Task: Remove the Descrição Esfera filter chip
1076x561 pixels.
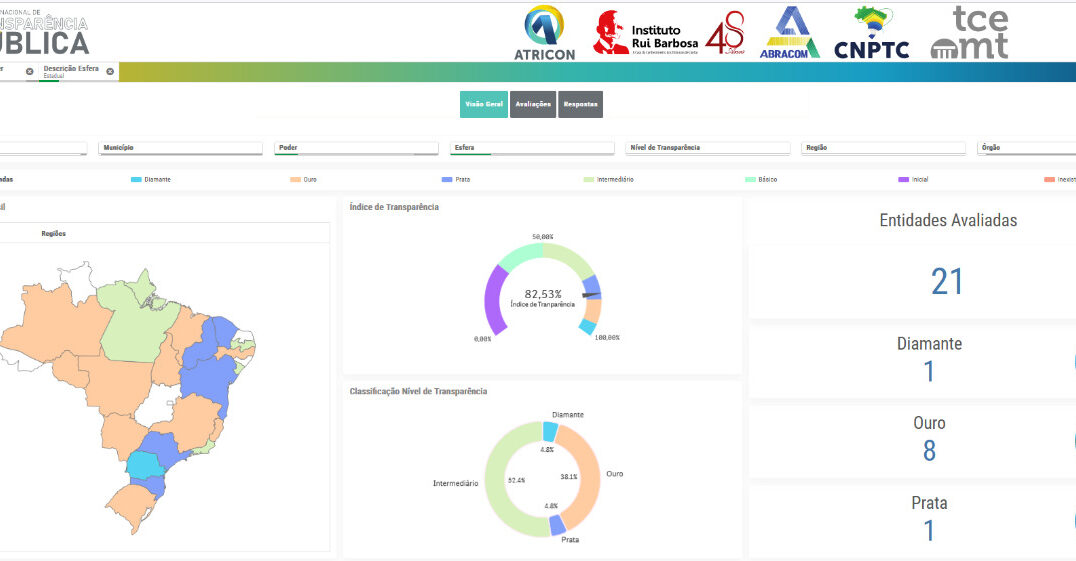Action: coord(110,72)
